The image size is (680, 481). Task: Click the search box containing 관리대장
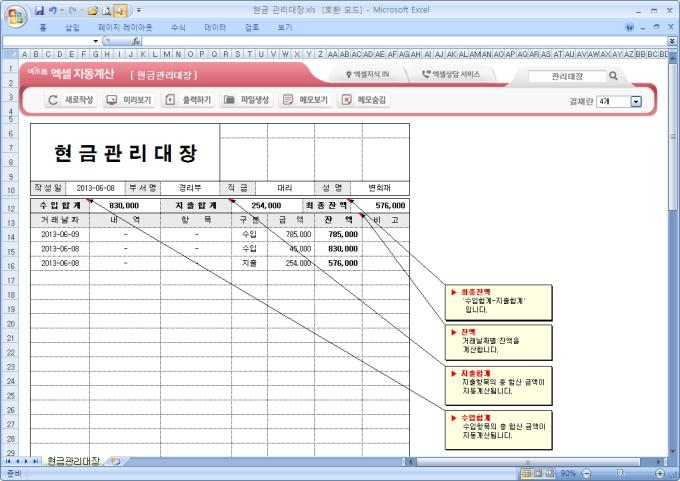[x=567, y=76]
